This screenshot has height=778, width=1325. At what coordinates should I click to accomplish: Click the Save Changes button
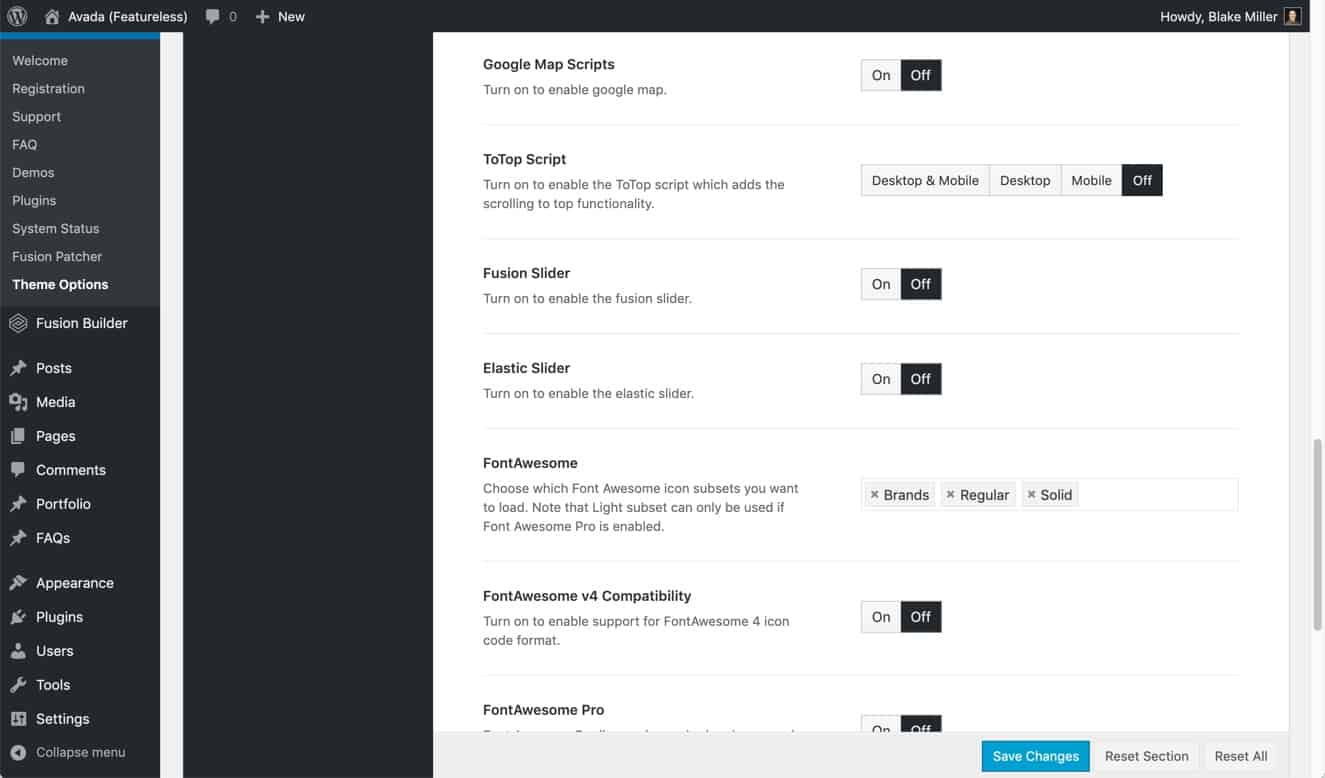coord(1035,756)
